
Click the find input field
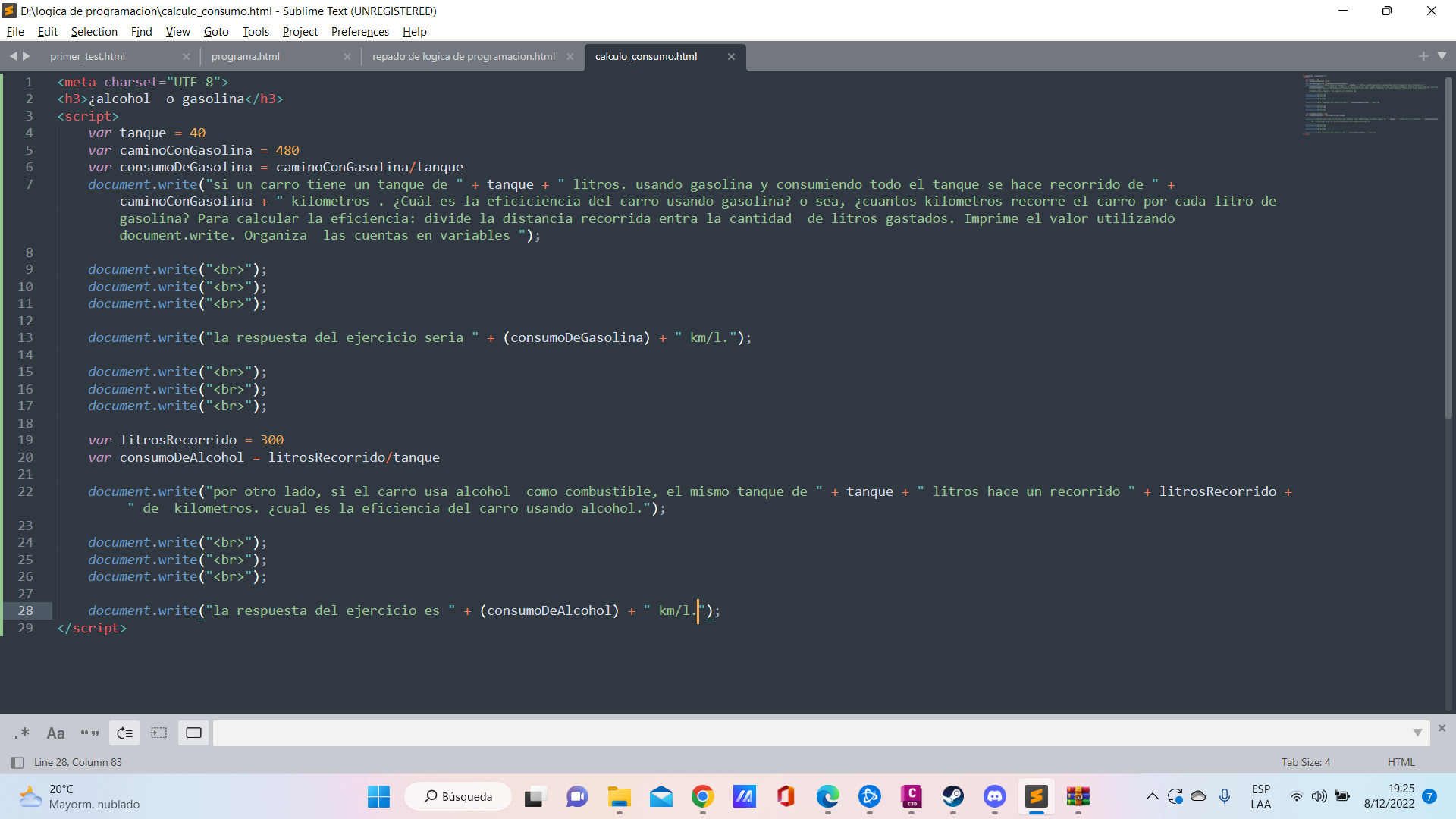pos(810,733)
